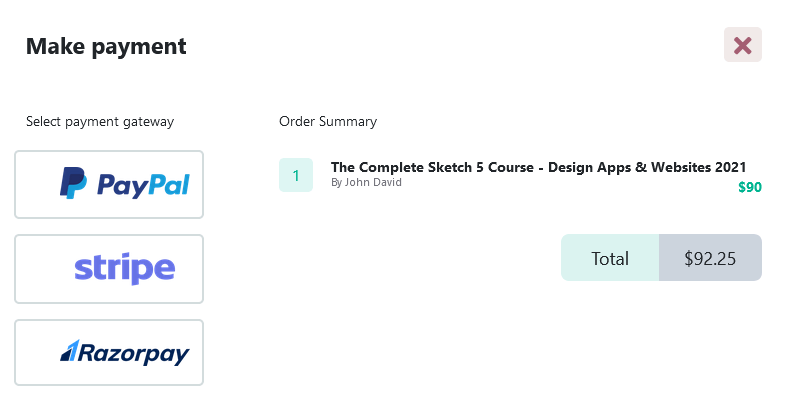Click the PayPal double-P emblem
The image size is (794, 400).
coord(73,183)
